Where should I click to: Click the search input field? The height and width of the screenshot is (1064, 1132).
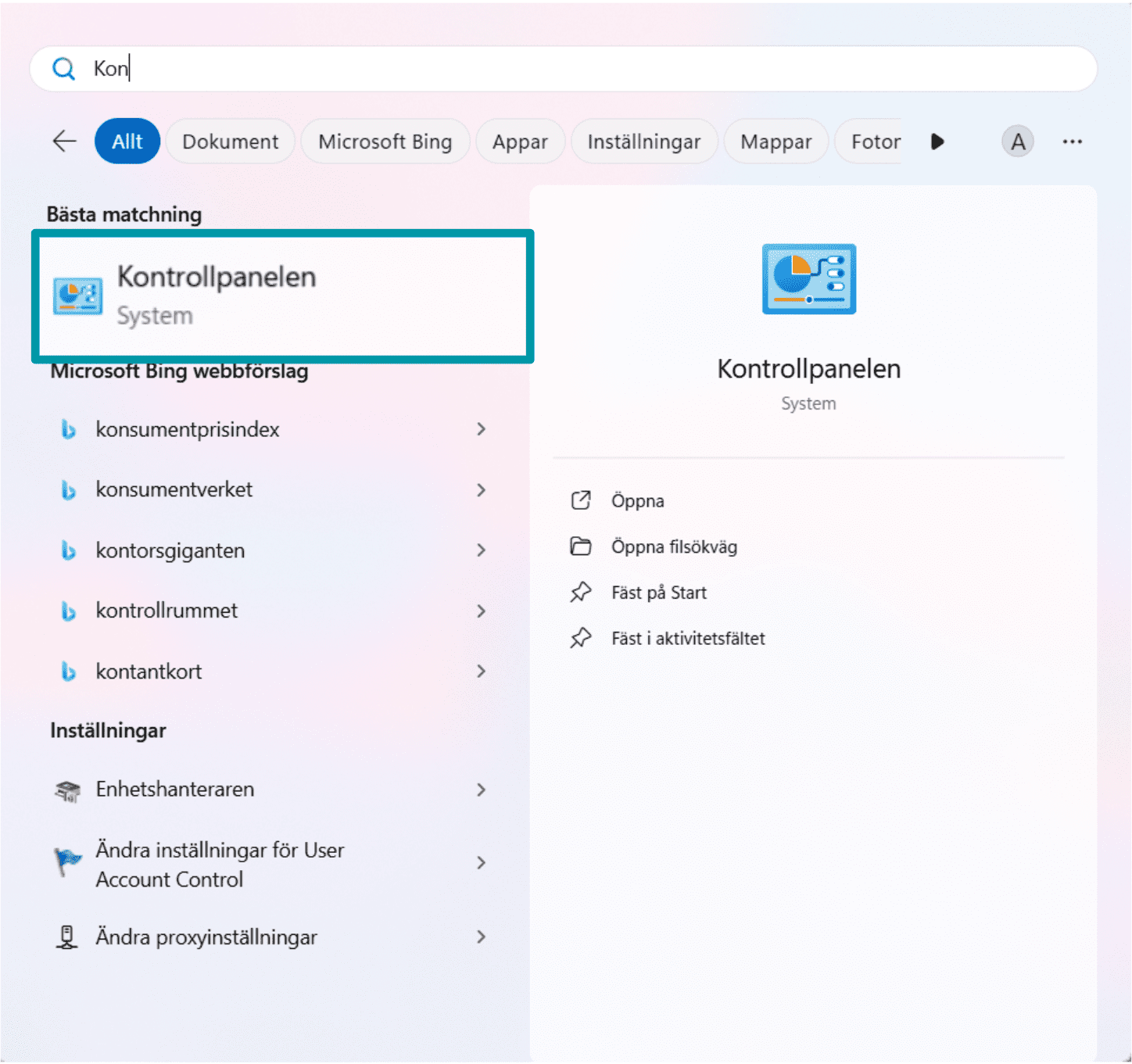563,69
